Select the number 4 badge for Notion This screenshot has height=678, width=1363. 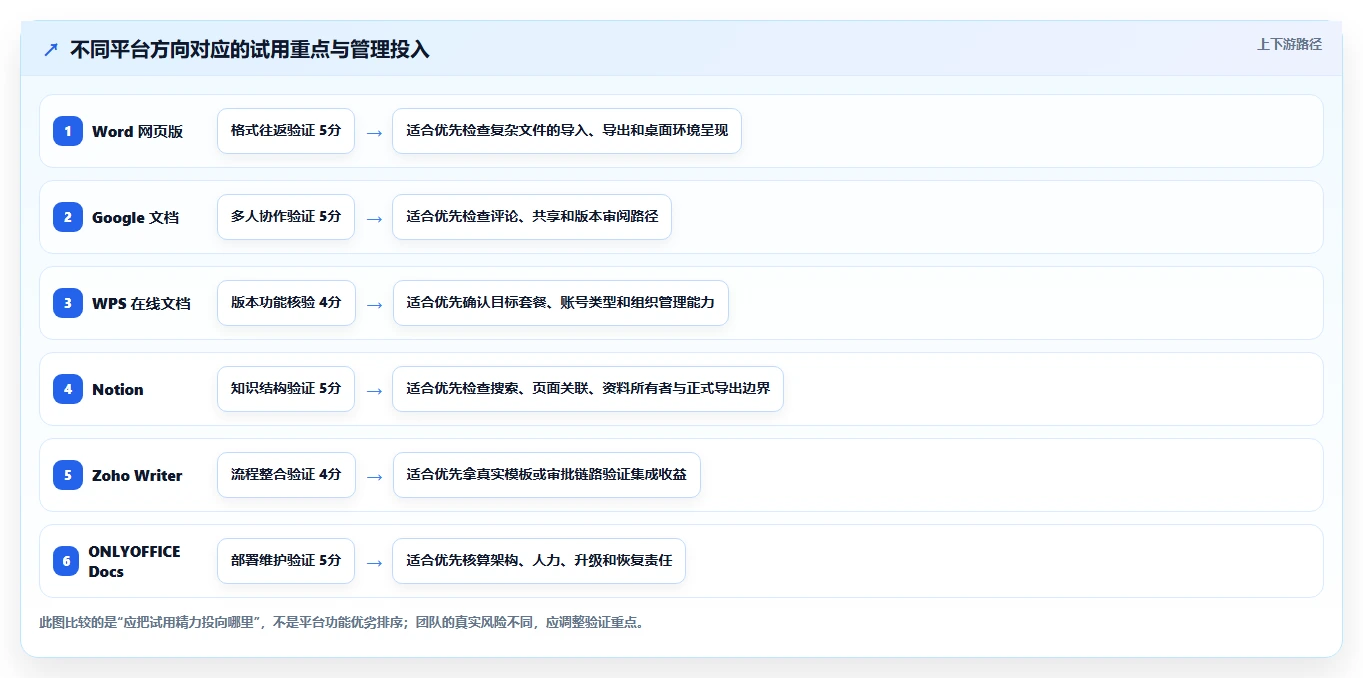point(68,389)
